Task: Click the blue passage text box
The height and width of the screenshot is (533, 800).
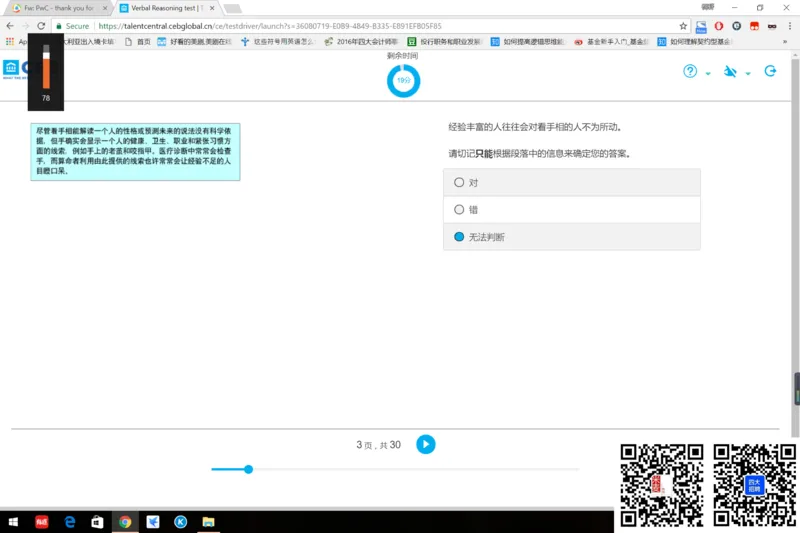Action: 135,151
